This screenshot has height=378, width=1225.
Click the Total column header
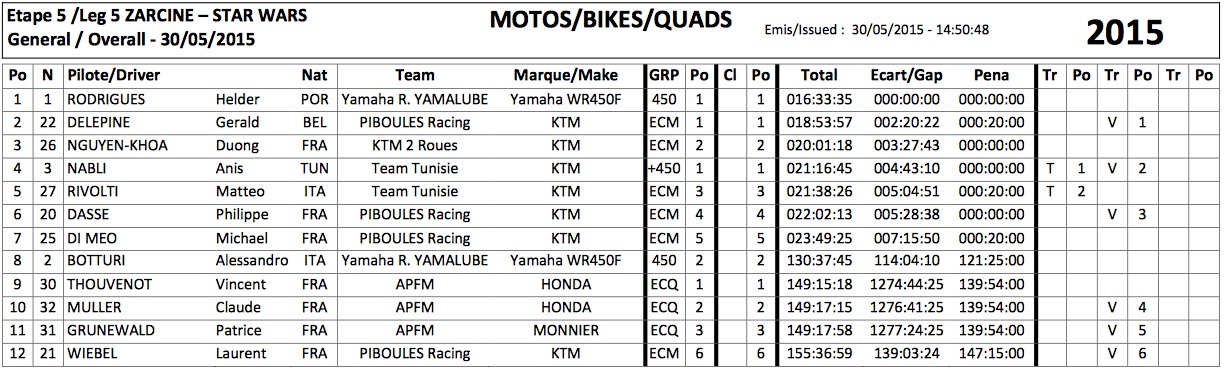(x=819, y=75)
